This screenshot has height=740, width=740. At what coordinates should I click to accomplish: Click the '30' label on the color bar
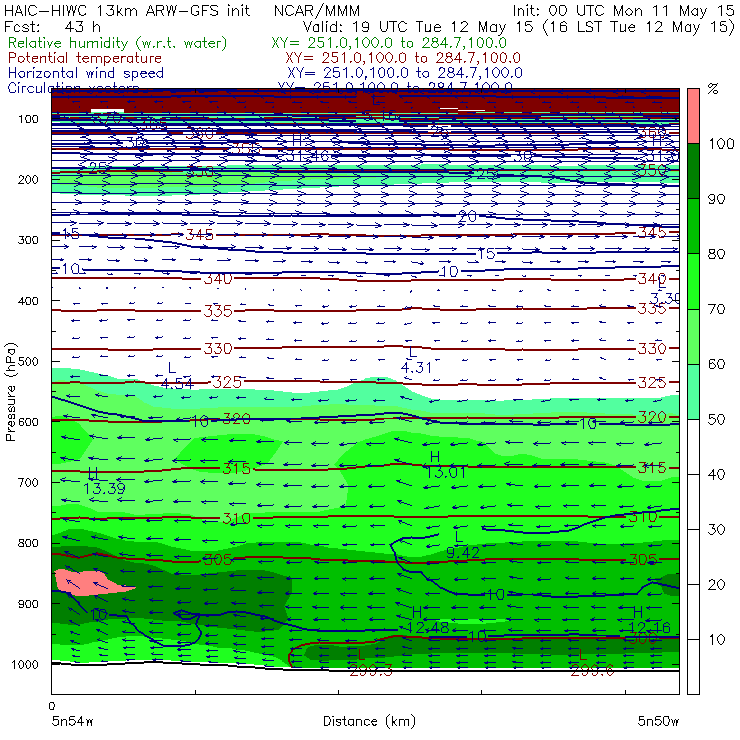(x=717, y=530)
